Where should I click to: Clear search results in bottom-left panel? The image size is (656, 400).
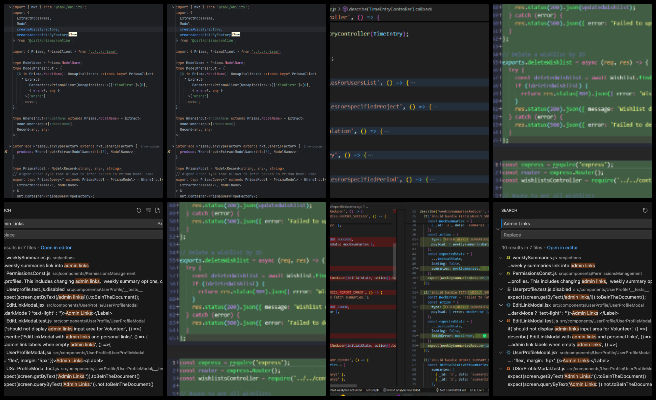[x=149, y=210]
